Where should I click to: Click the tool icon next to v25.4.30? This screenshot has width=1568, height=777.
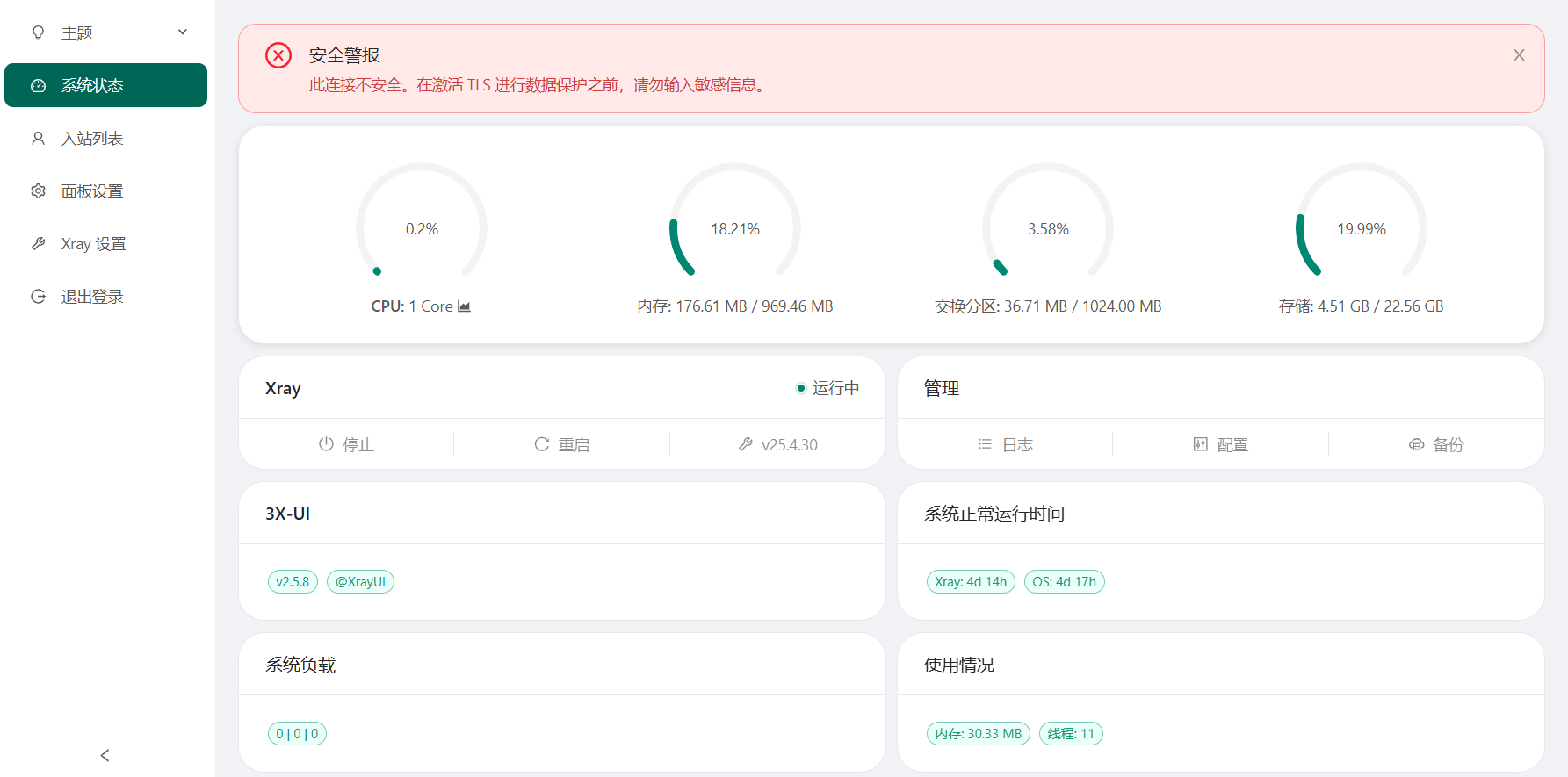click(x=746, y=444)
